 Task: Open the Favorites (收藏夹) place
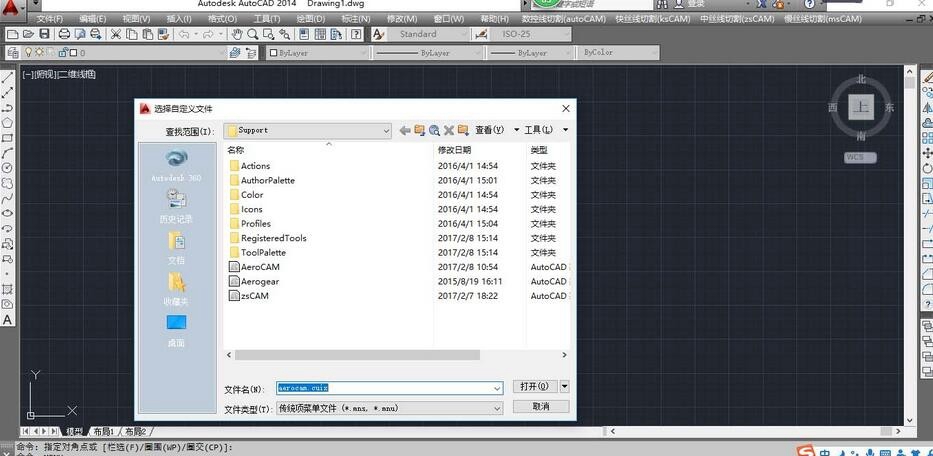176,289
